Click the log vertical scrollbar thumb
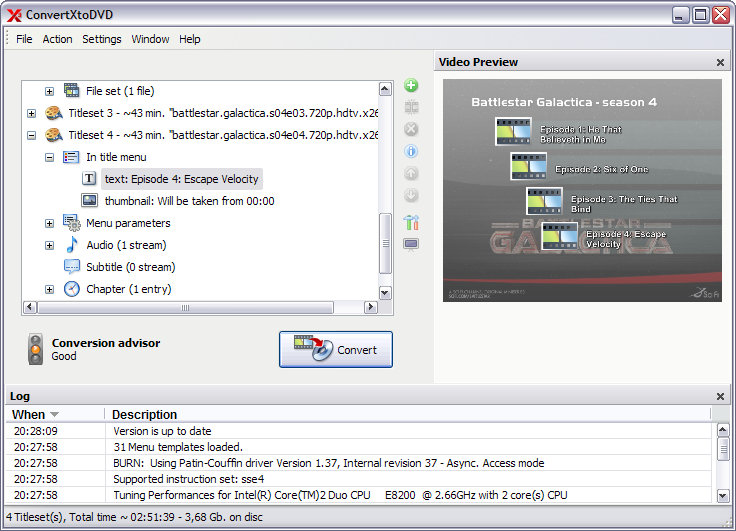Image resolution: width=736 pixels, height=531 pixels. tap(723, 449)
